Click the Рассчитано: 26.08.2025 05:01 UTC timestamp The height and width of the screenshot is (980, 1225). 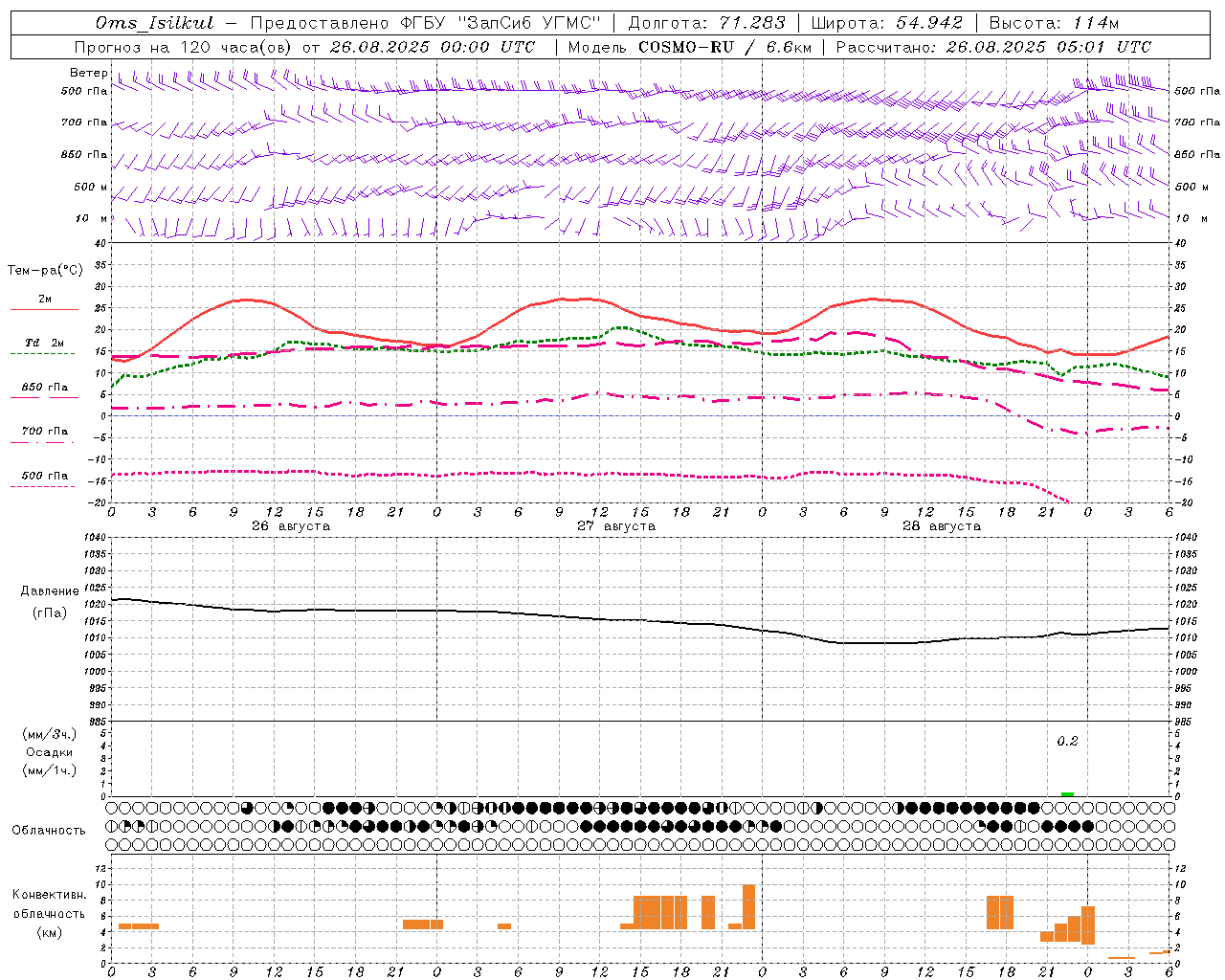[993, 47]
